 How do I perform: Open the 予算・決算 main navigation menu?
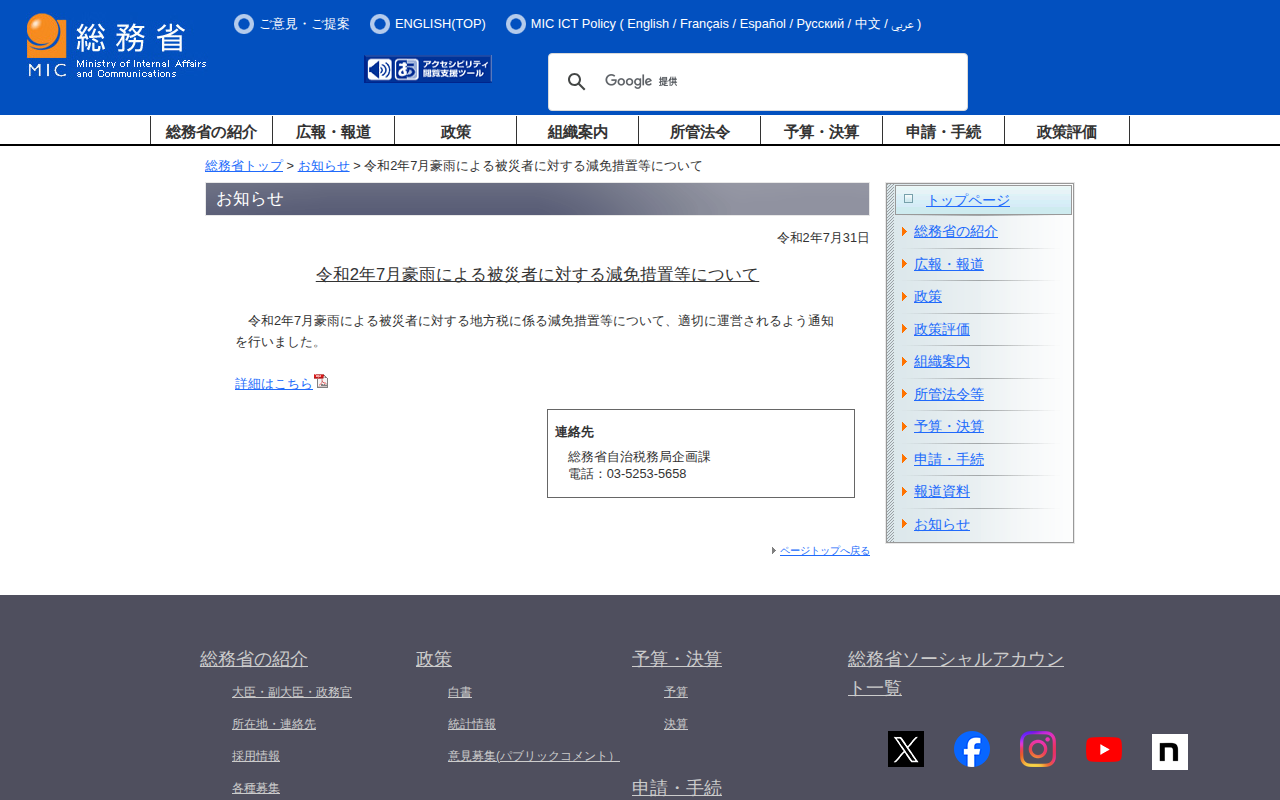point(821,131)
